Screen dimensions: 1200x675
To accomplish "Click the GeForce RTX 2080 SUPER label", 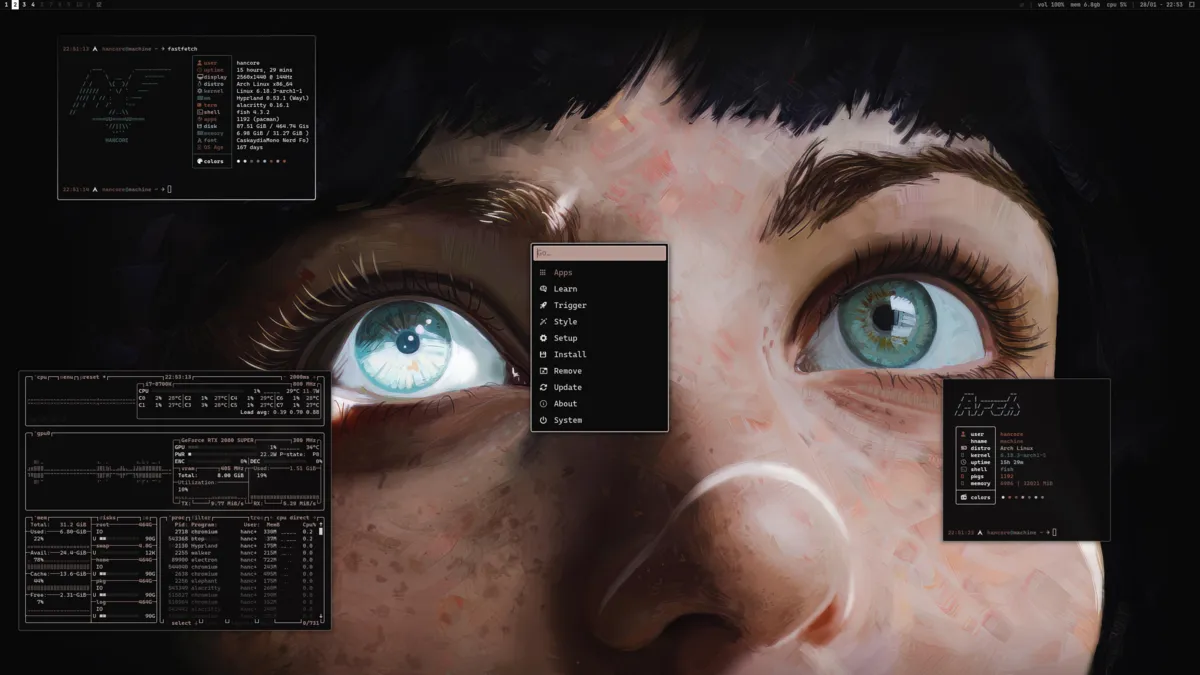I will click(217, 440).
